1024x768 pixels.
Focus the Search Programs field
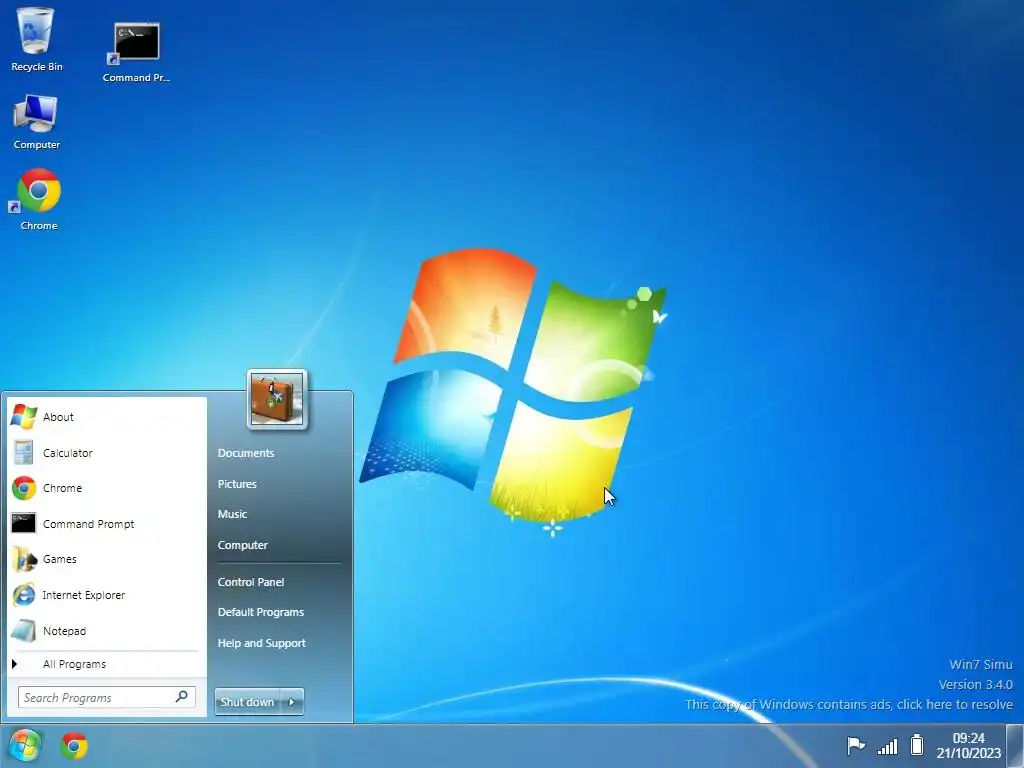106,697
